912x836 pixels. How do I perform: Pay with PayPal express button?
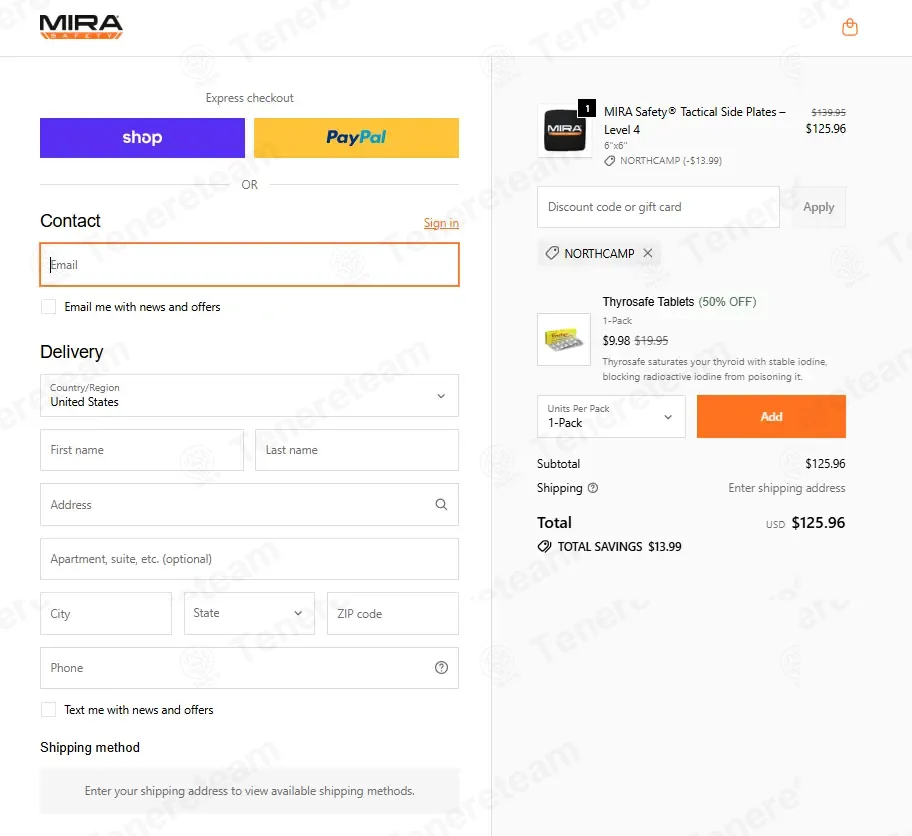tap(357, 138)
